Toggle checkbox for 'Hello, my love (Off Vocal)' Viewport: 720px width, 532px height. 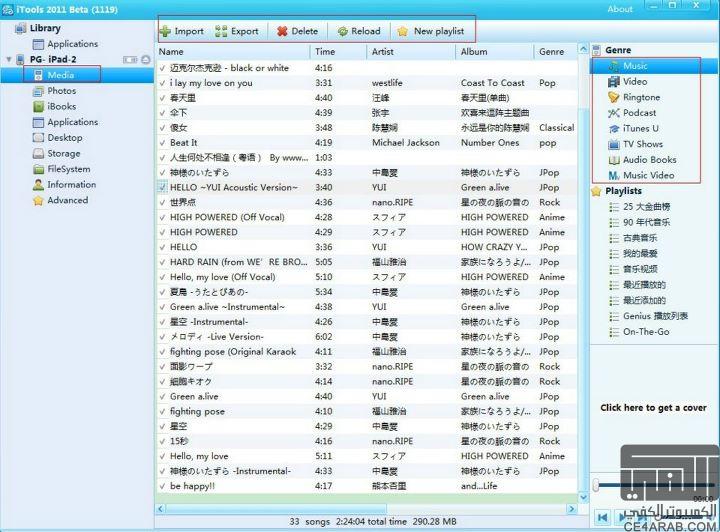pyautogui.click(x=162, y=277)
